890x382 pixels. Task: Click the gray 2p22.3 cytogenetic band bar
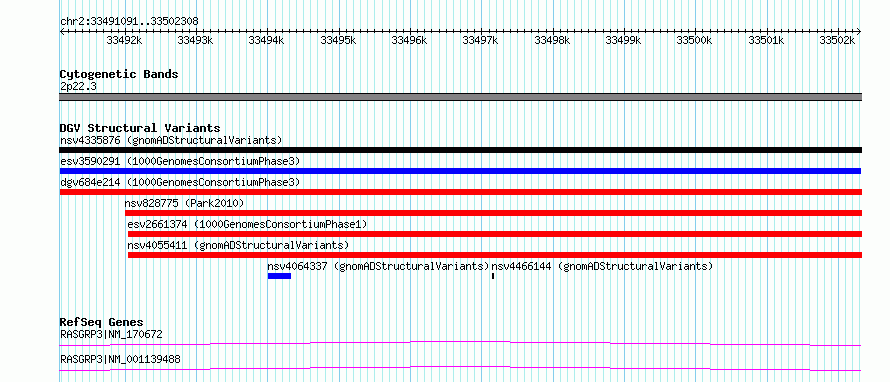click(460, 97)
